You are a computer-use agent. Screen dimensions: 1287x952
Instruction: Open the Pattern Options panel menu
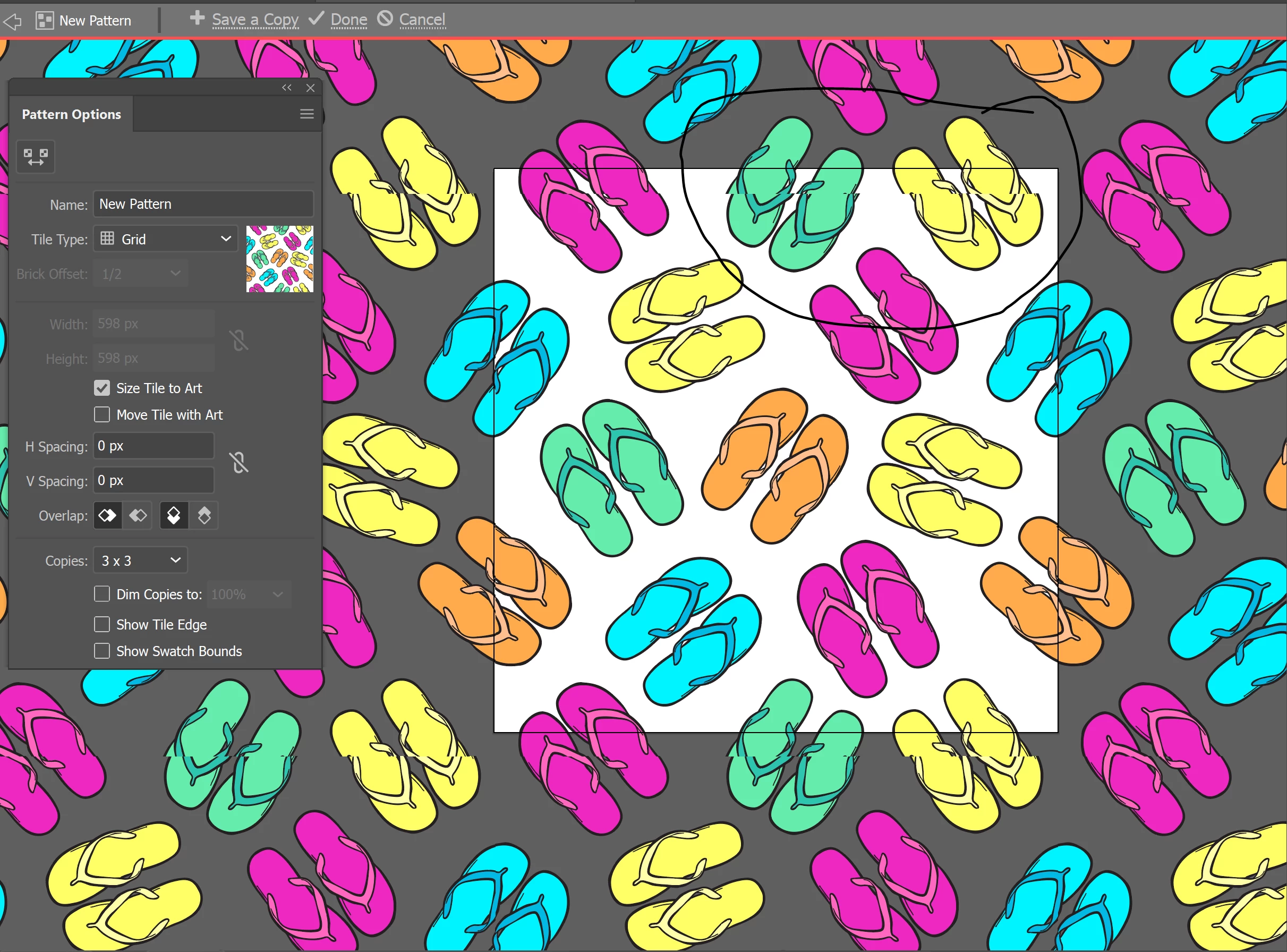(306, 114)
